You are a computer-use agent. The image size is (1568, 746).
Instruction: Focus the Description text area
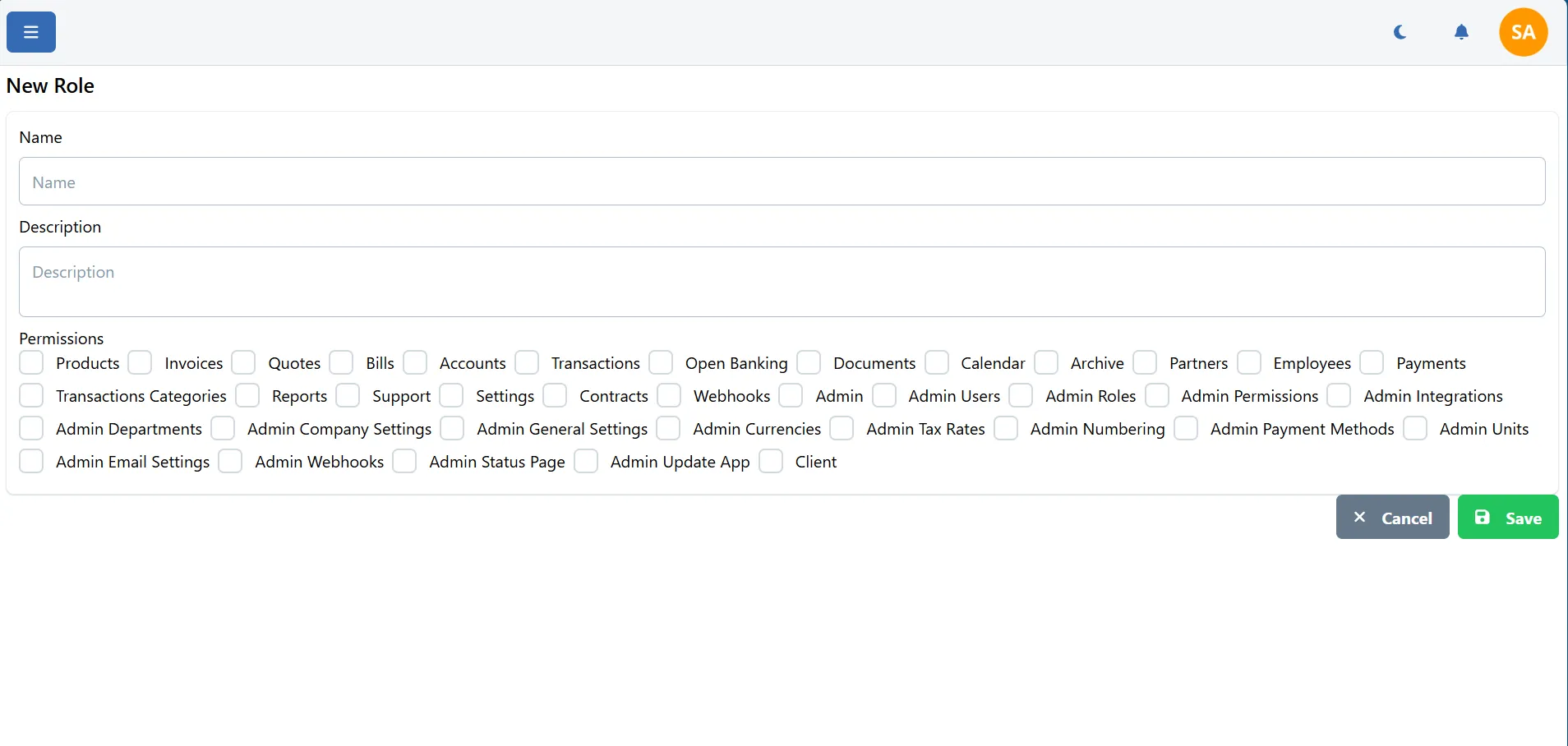(782, 282)
